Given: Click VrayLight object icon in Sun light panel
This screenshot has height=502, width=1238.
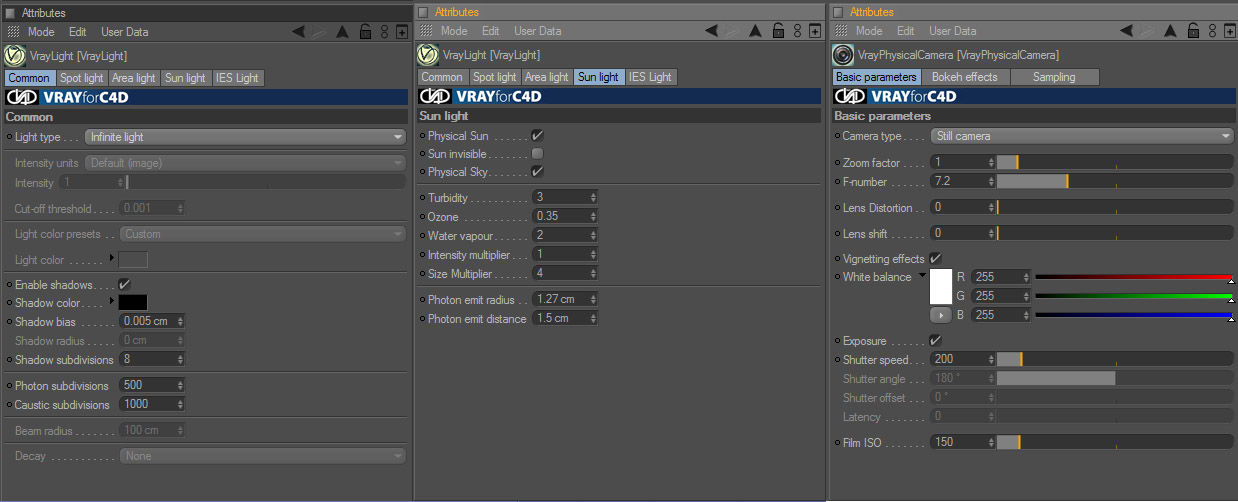Looking at the screenshot, I should [428, 55].
